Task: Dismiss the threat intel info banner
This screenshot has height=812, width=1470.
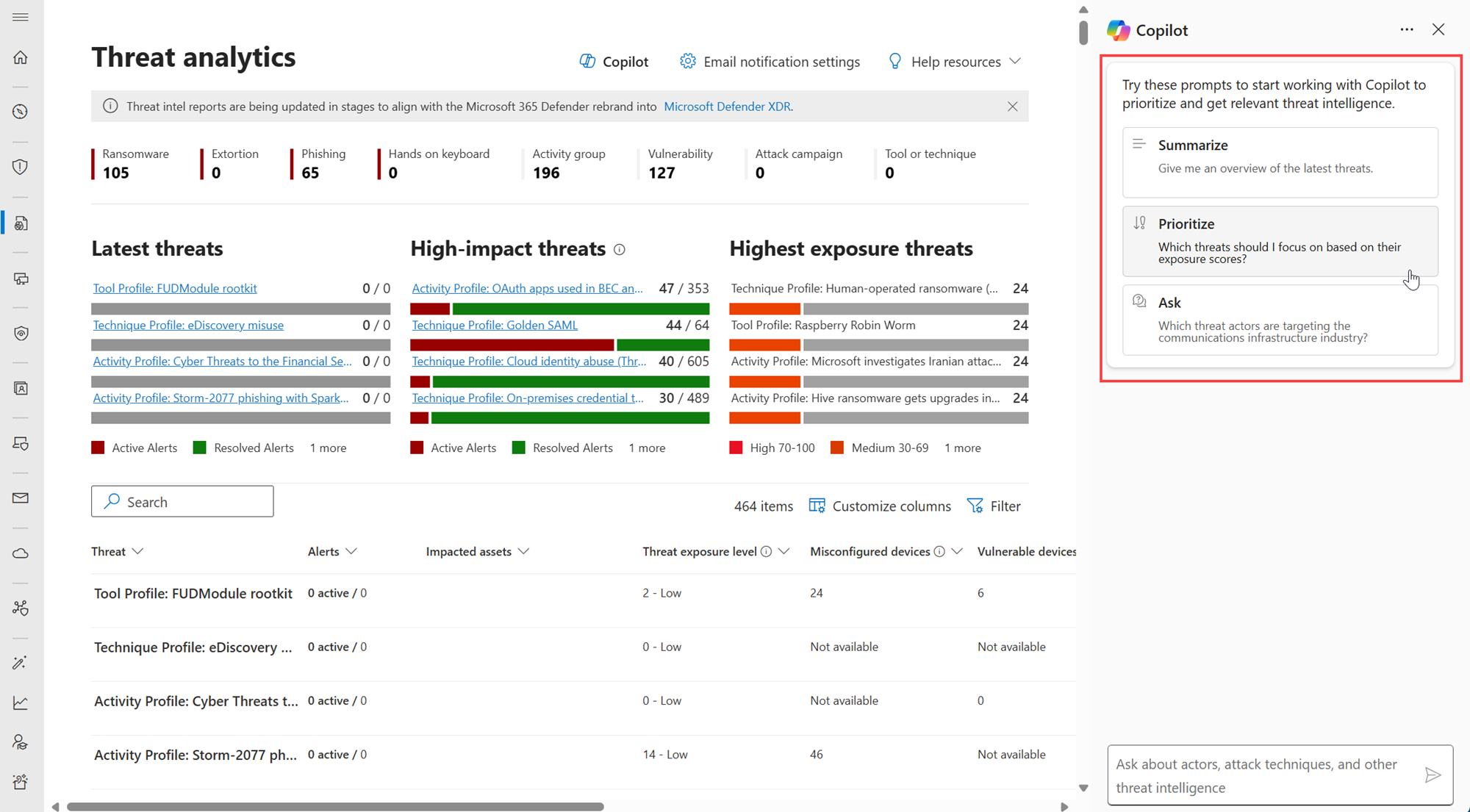Action: click(x=1012, y=107)
